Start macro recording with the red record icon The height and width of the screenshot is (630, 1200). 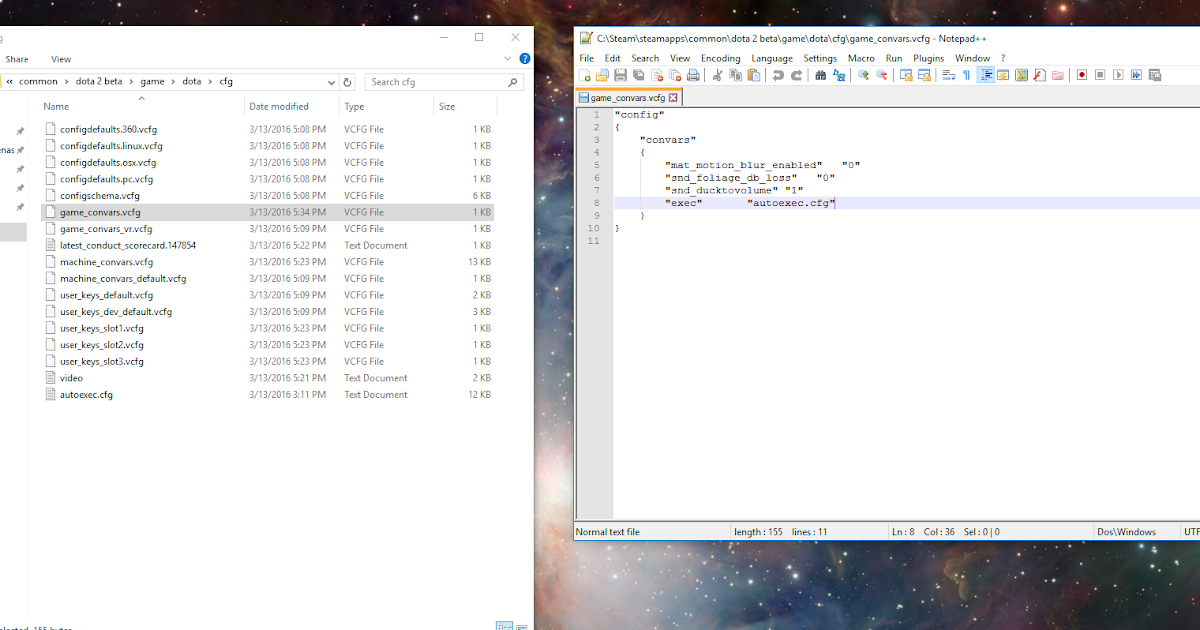coord(1081,75)
